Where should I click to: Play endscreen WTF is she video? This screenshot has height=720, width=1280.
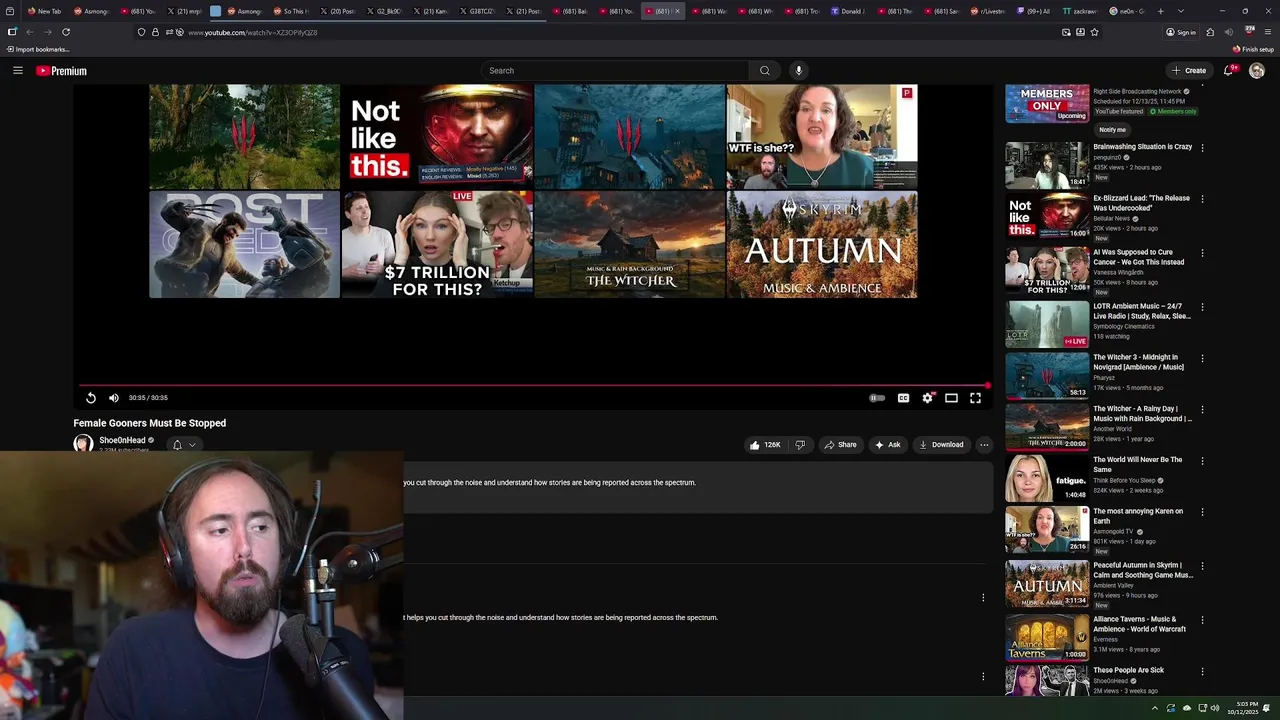[822, 136]
